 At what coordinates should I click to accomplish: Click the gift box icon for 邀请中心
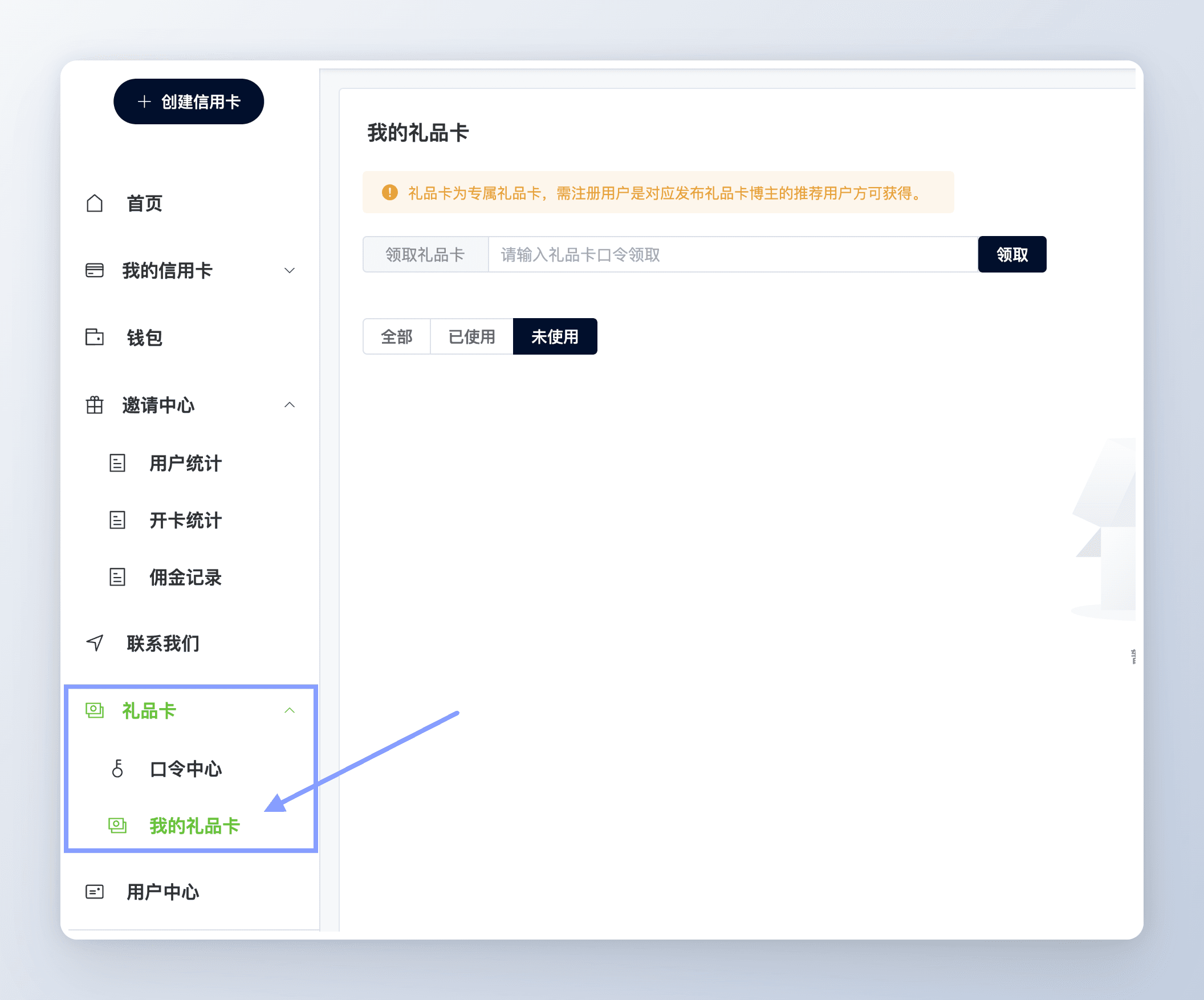click(x=94, y=405)
